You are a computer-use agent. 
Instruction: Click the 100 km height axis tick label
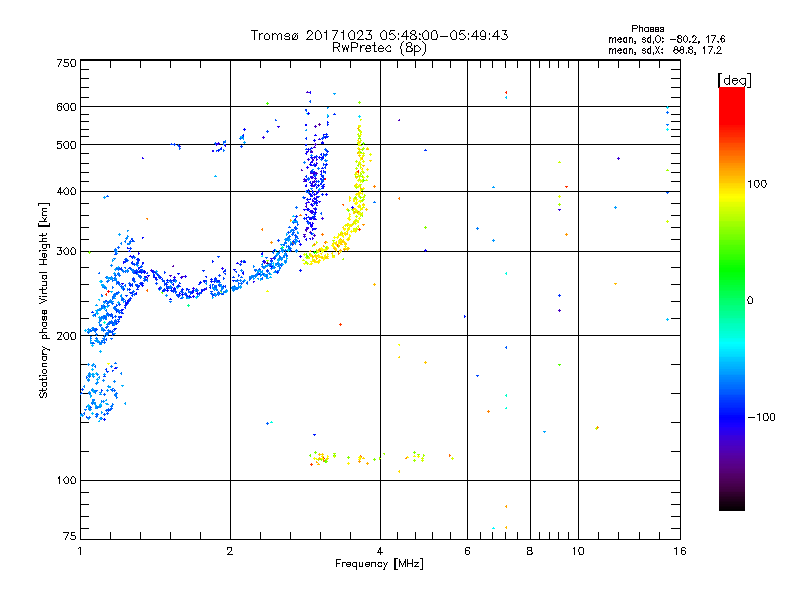click(x=67, y=481)
